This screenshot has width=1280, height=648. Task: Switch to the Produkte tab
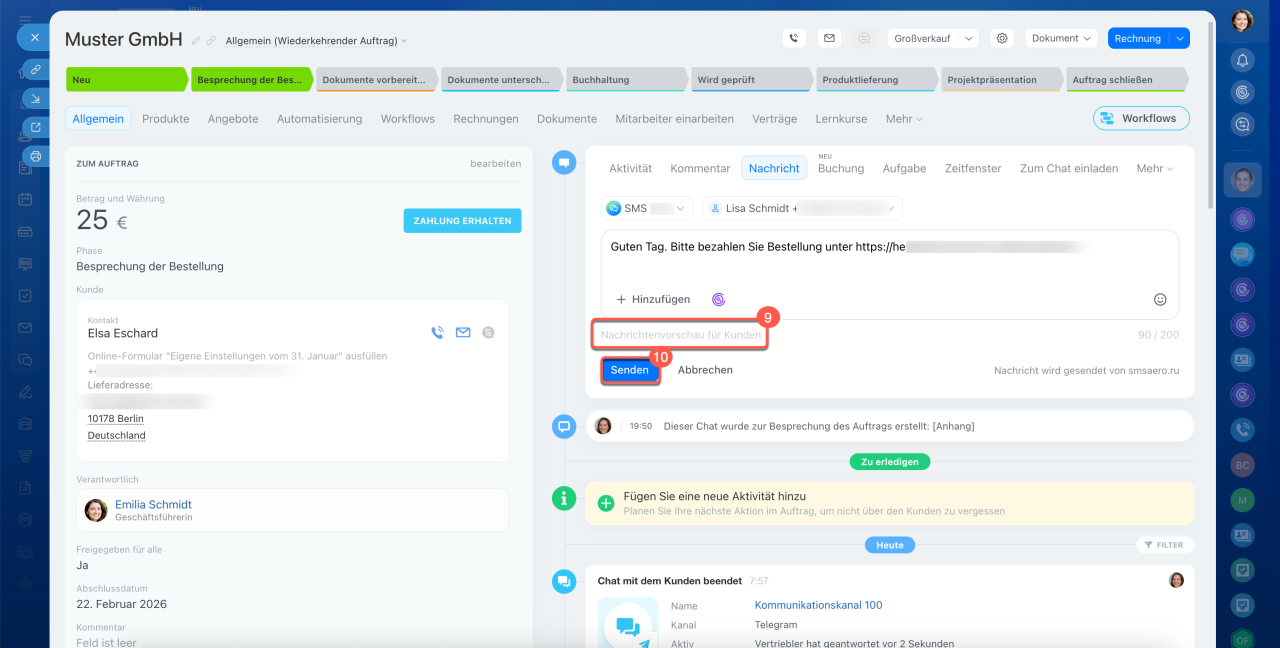pos(165,118)
